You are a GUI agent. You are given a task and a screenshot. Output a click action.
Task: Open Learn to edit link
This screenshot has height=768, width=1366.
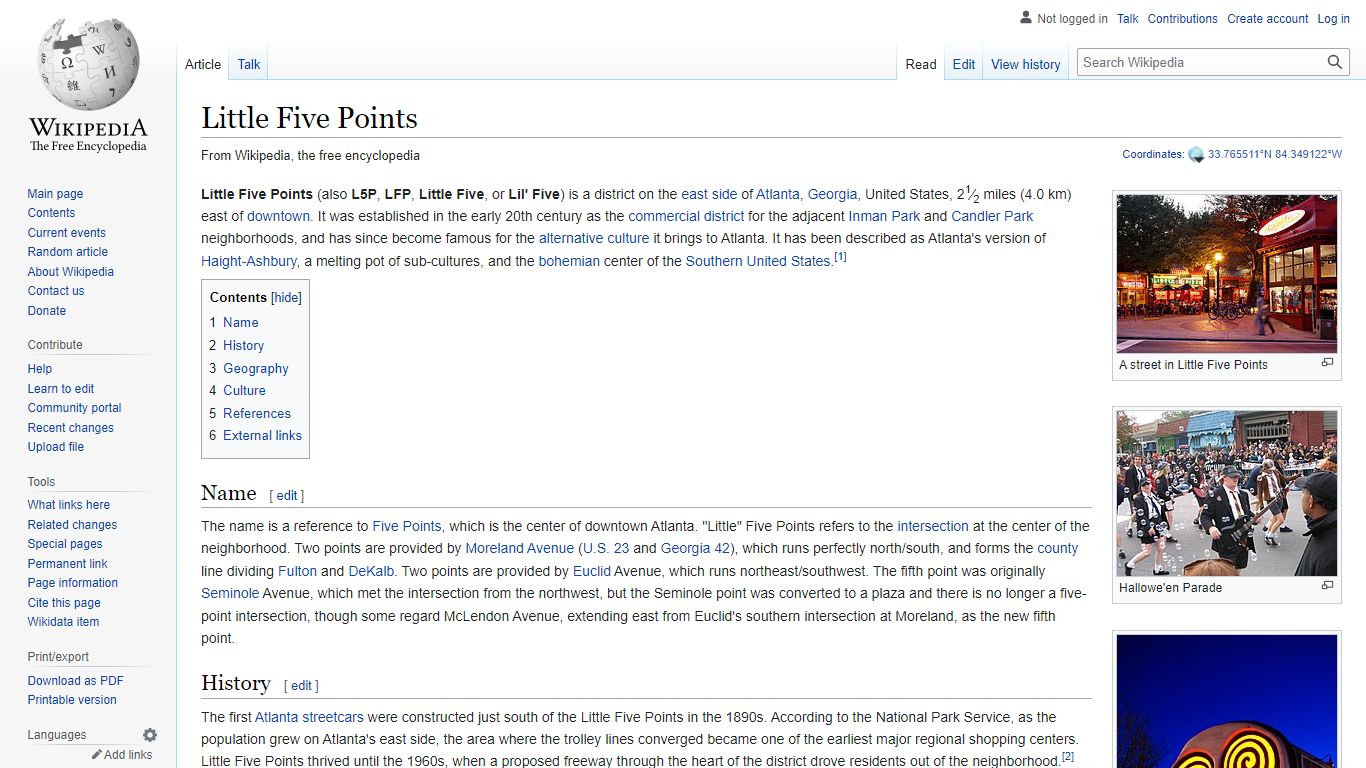click(61, 388)
